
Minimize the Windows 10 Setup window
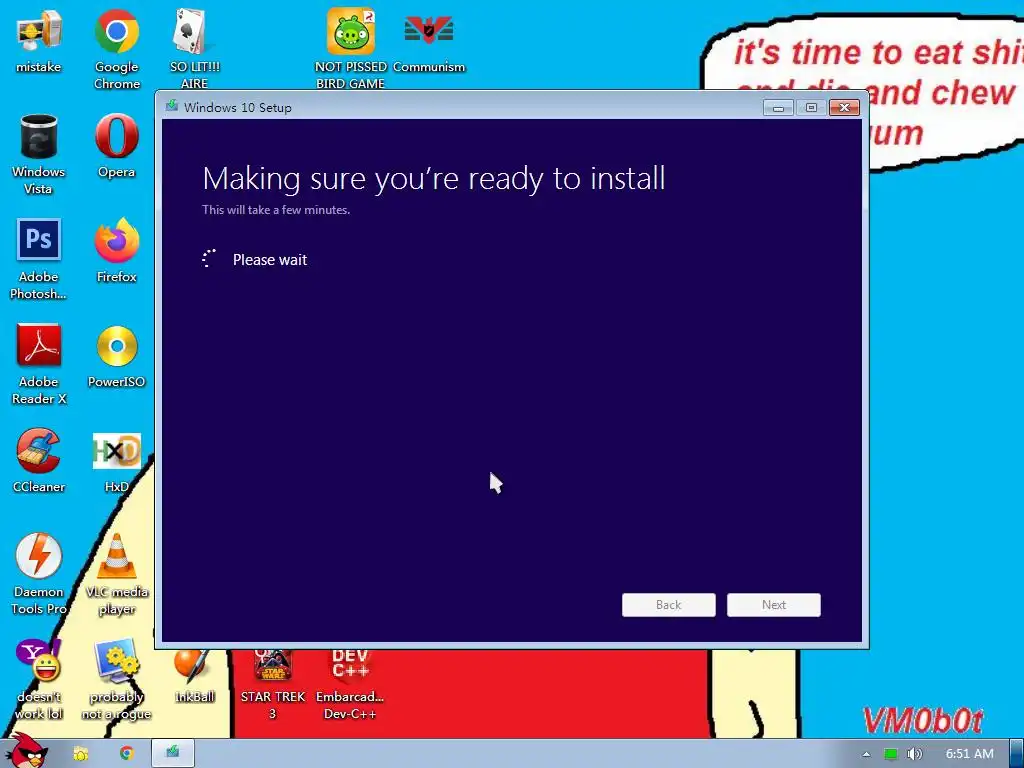tap(778, 108)
